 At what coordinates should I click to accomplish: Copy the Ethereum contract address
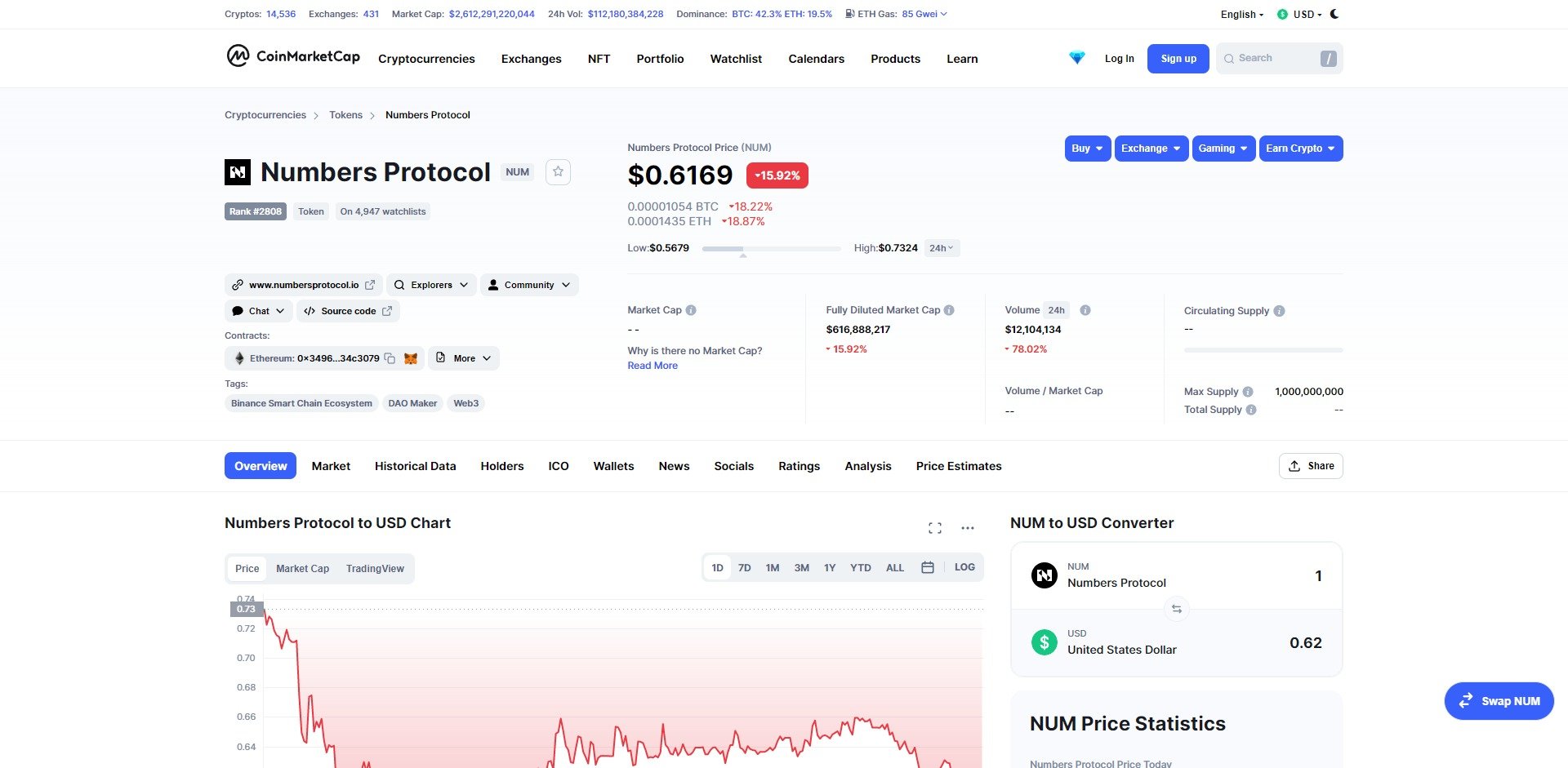(x=390, y=358)
